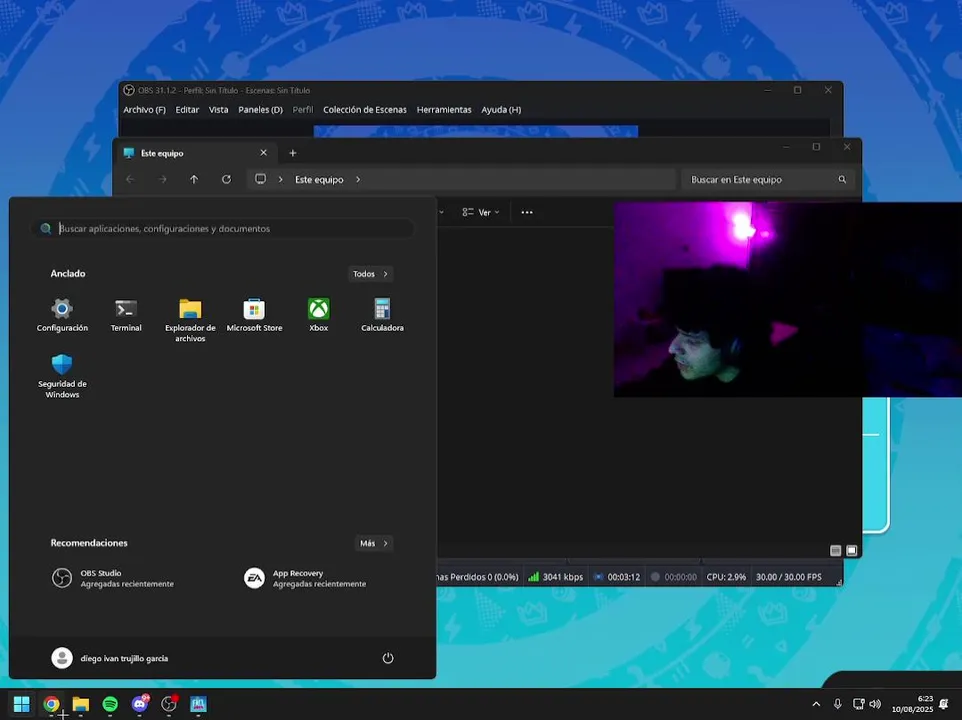Open the Calculadora pinned app
Screen dimensions: 962x720
(382, 315)
